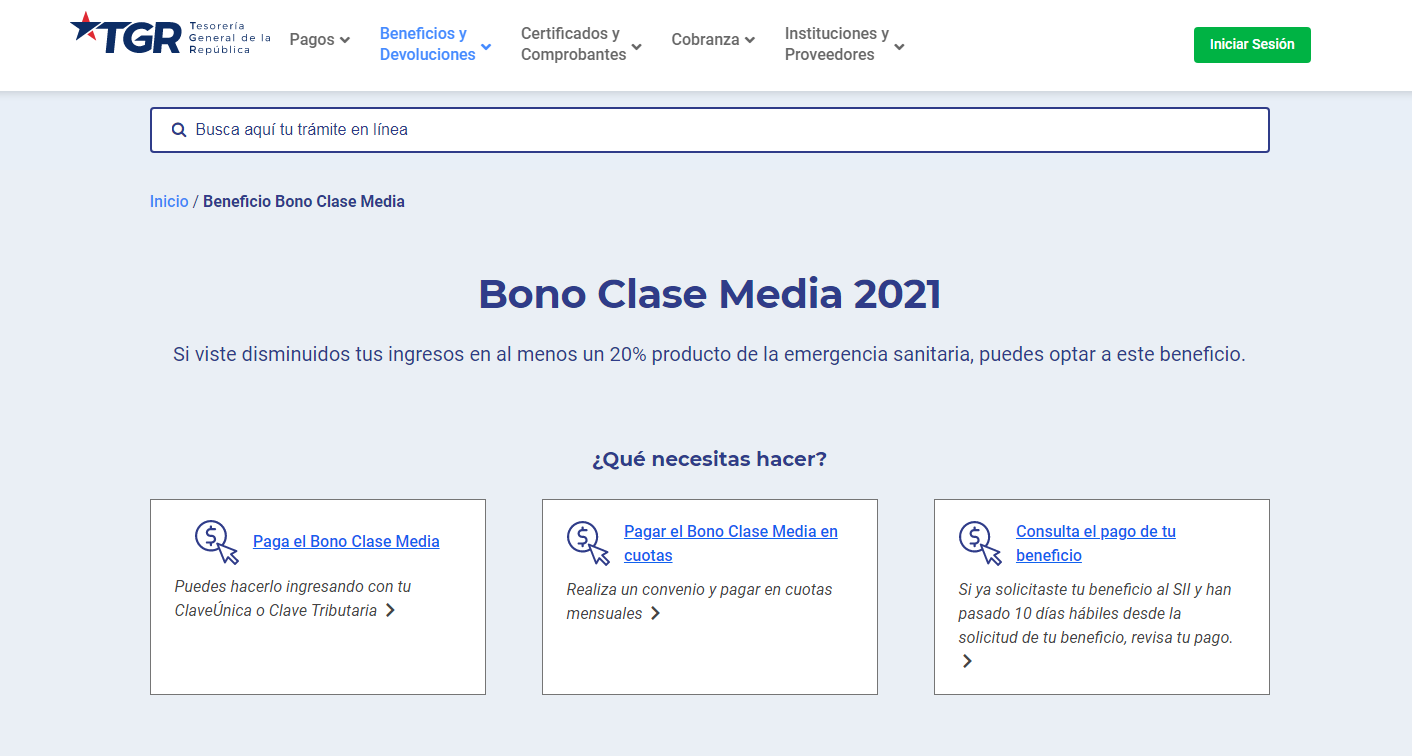
Task: Open Beneficios y Devoluciones dropdown
Action: coord(435,44)
